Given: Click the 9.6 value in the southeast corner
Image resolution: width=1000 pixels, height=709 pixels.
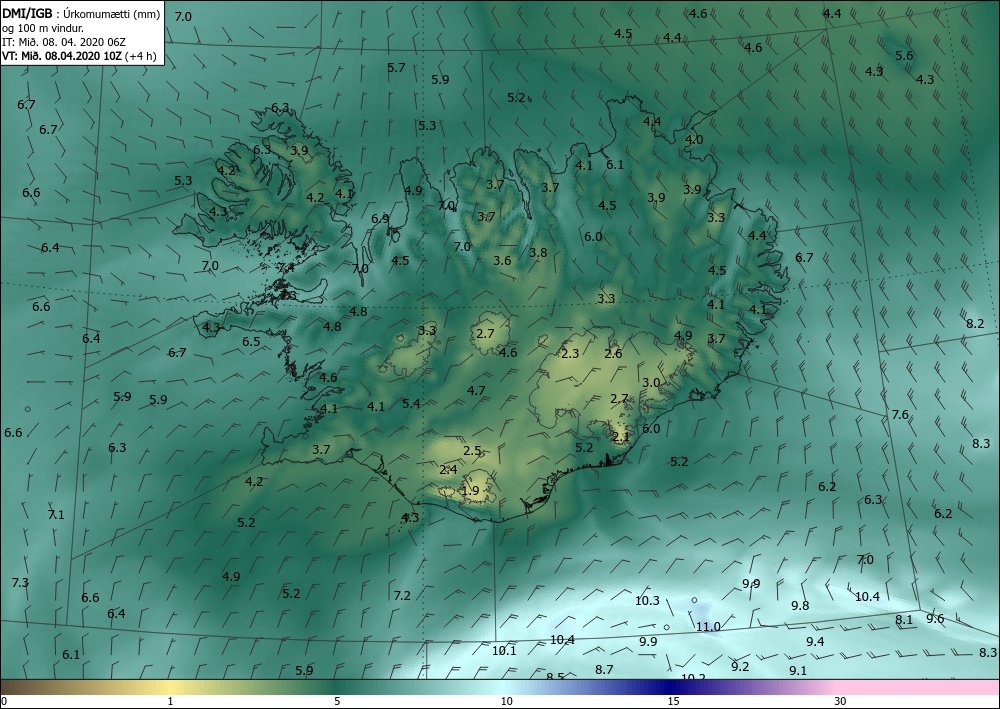Looking at the screenshot, I should pyautogui.click(x=935, y=618).
